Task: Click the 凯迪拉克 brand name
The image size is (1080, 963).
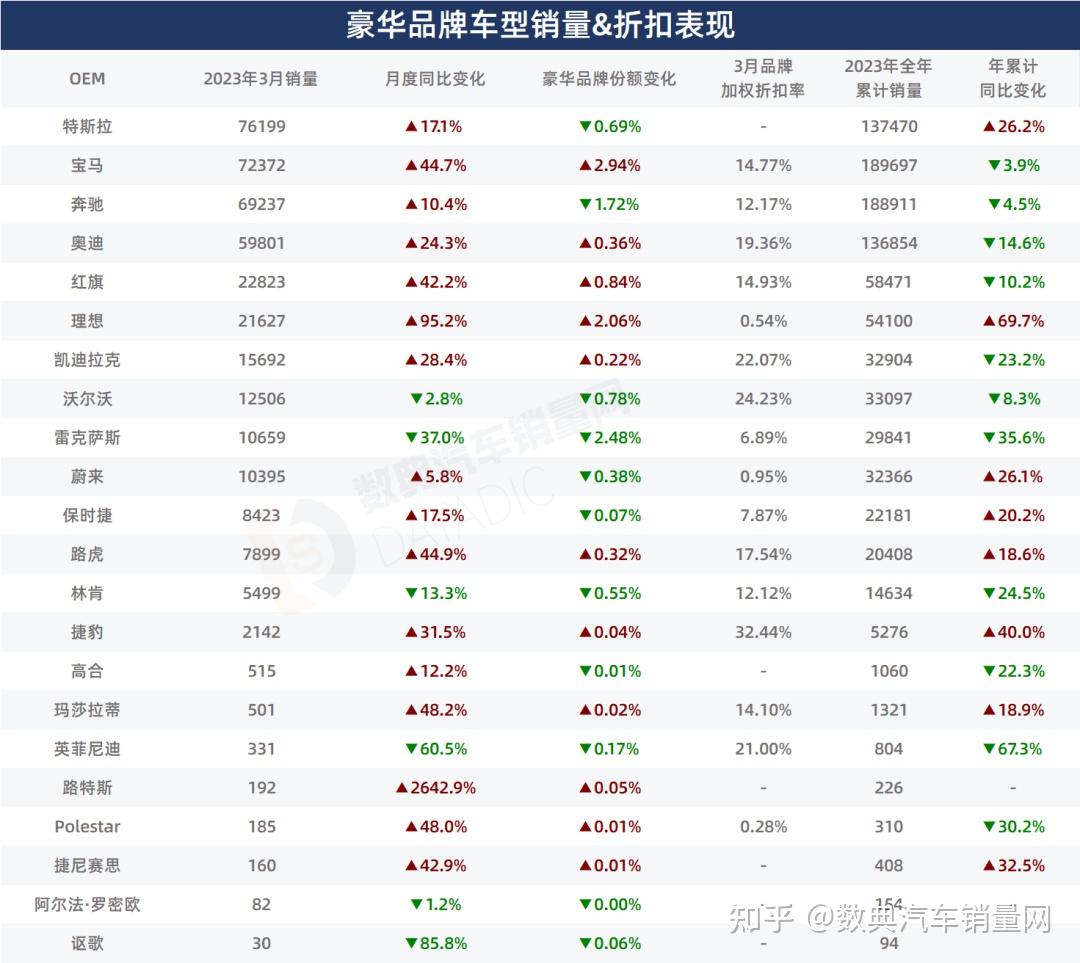Action: pyautogui.click(x=87, y=360)
